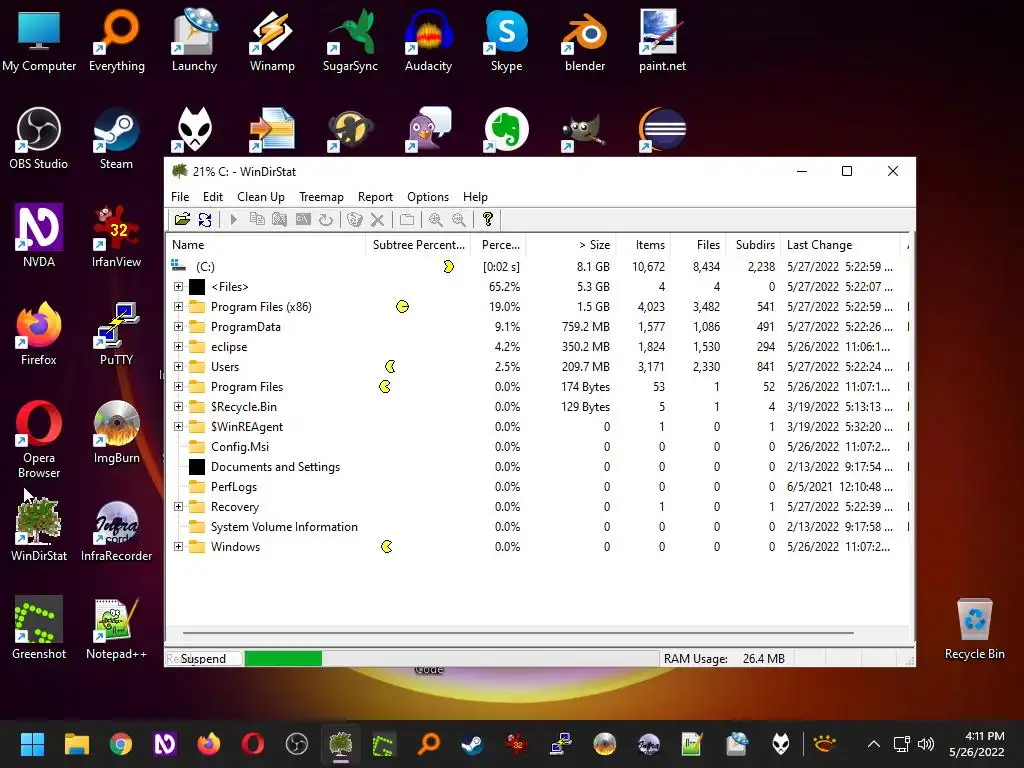1024x768 pixels.
Task: Open File Explorer from the taskbar
Action: pos(76,744)
